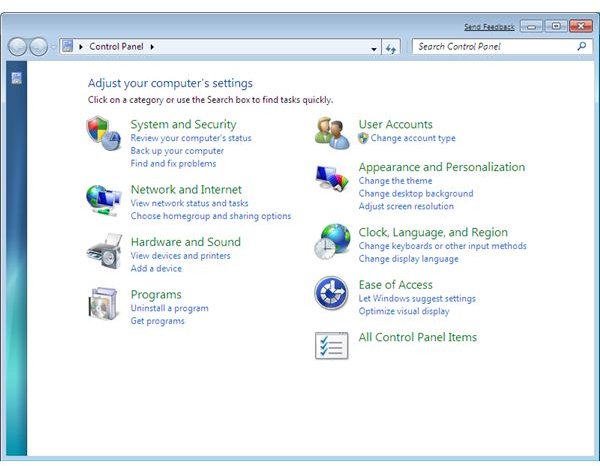Click Change display language

(408, 259)
